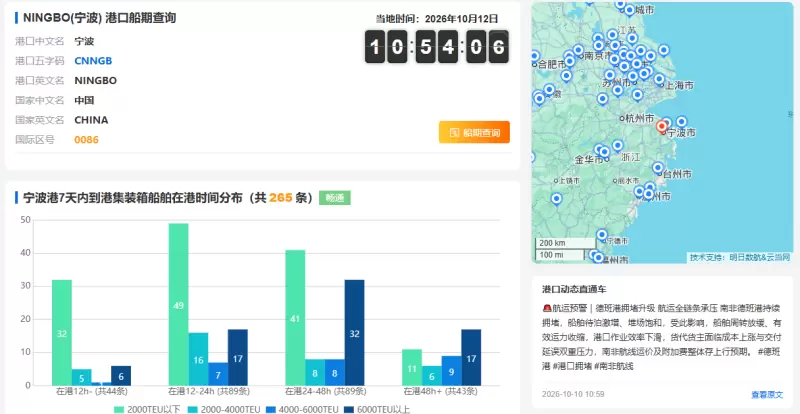Screen dimensions: 800x414
Task: Click the 11 green bar in 在港48h+ group
Action: tap(412, 368)
